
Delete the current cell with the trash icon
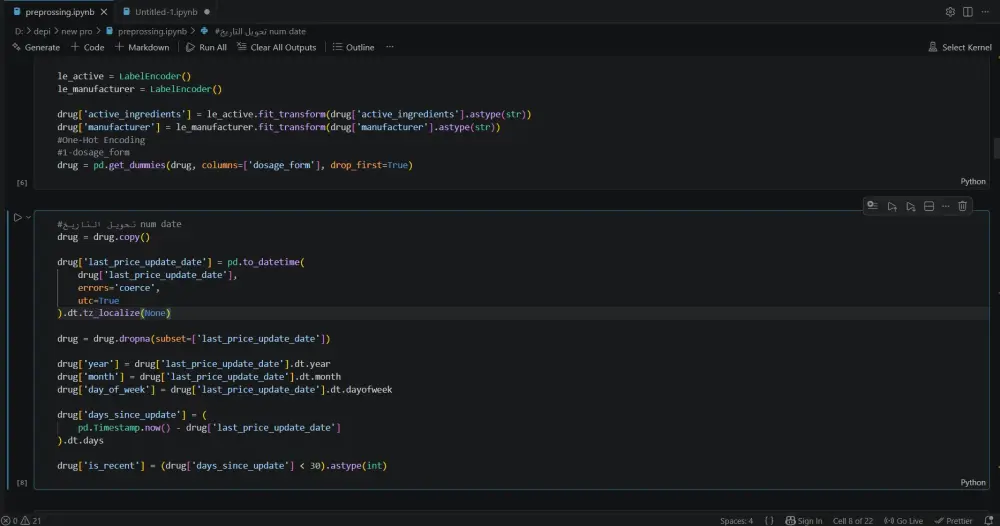tap(963, 206)
